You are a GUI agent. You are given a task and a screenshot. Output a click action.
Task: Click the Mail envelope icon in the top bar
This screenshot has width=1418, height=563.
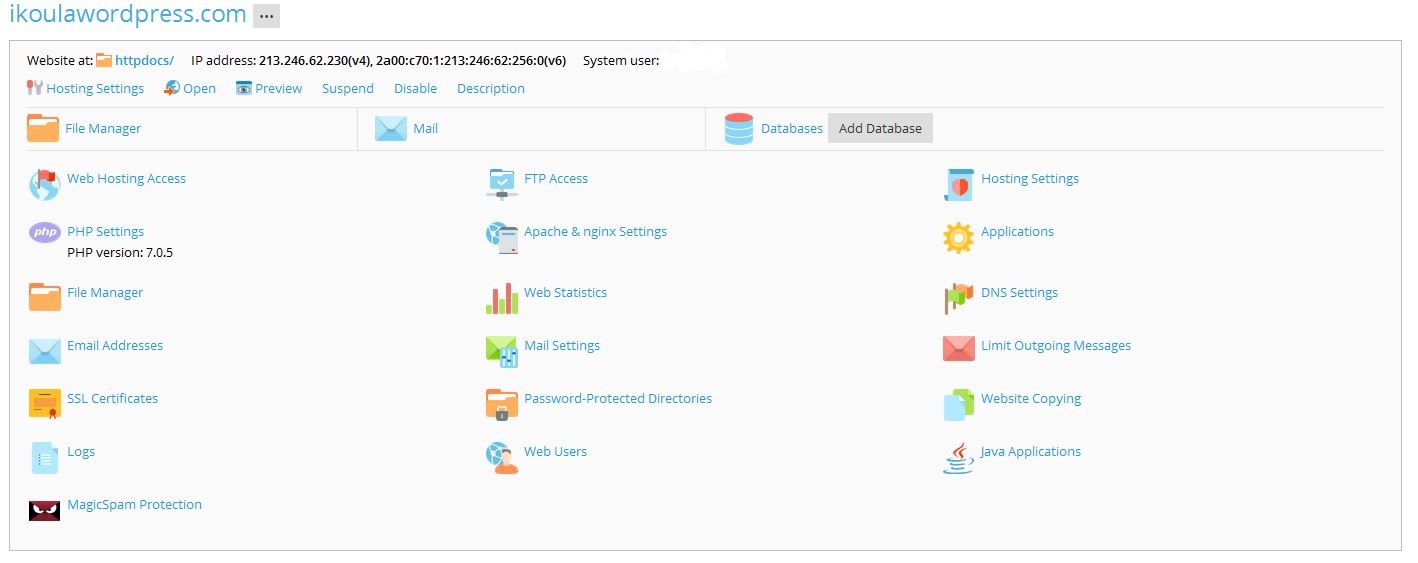(x=391, y=129)
